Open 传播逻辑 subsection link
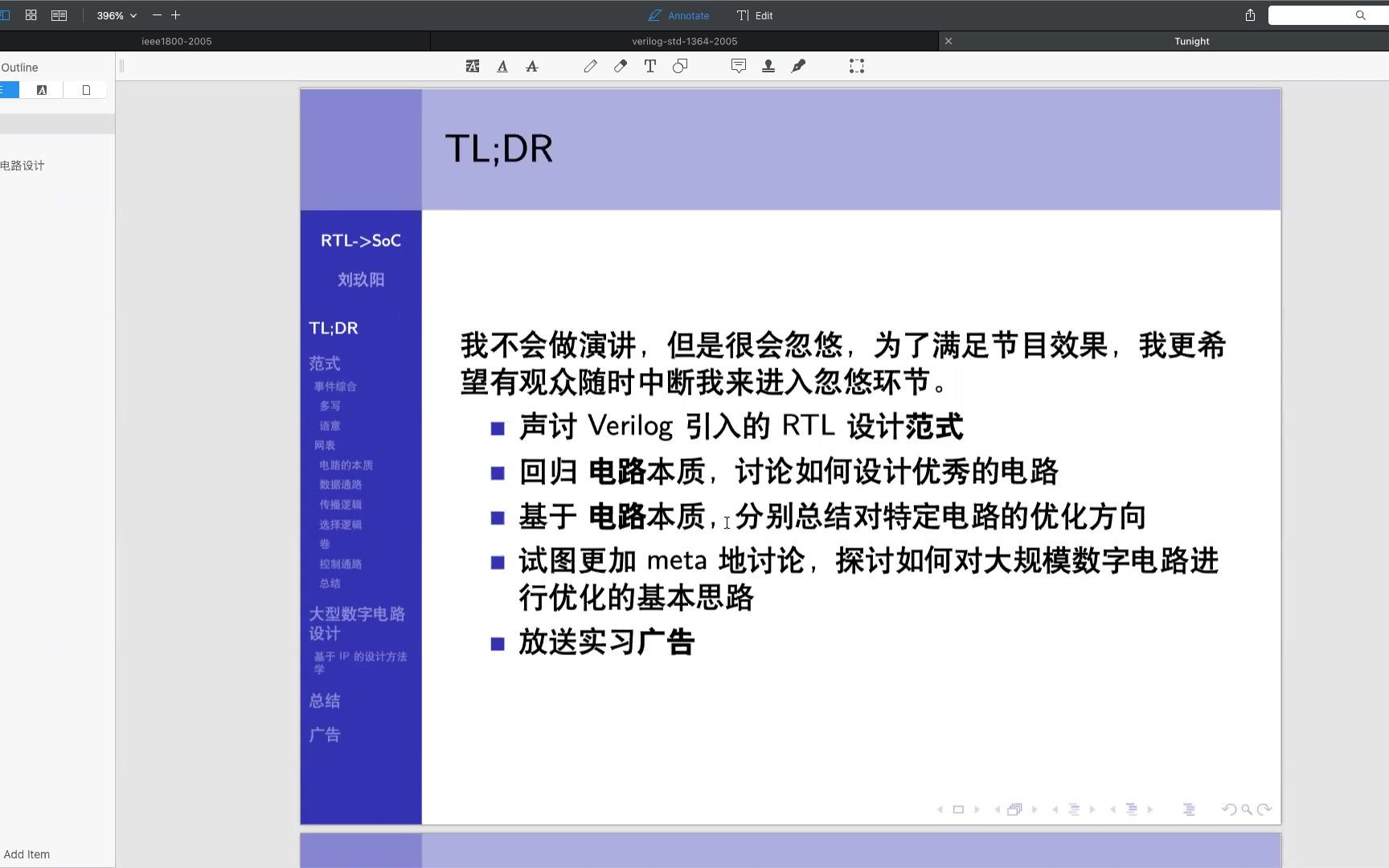The image size is (1389, 868). 341,505
